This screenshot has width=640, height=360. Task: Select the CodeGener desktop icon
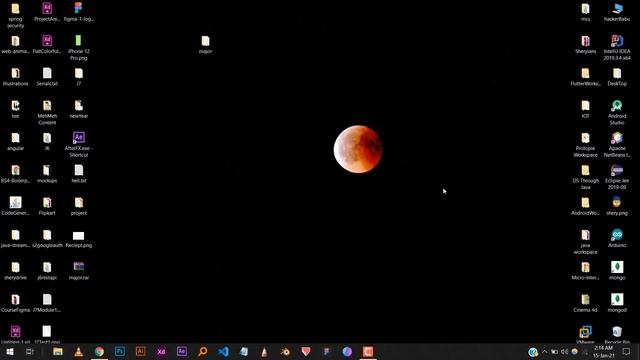coord(16,206)
